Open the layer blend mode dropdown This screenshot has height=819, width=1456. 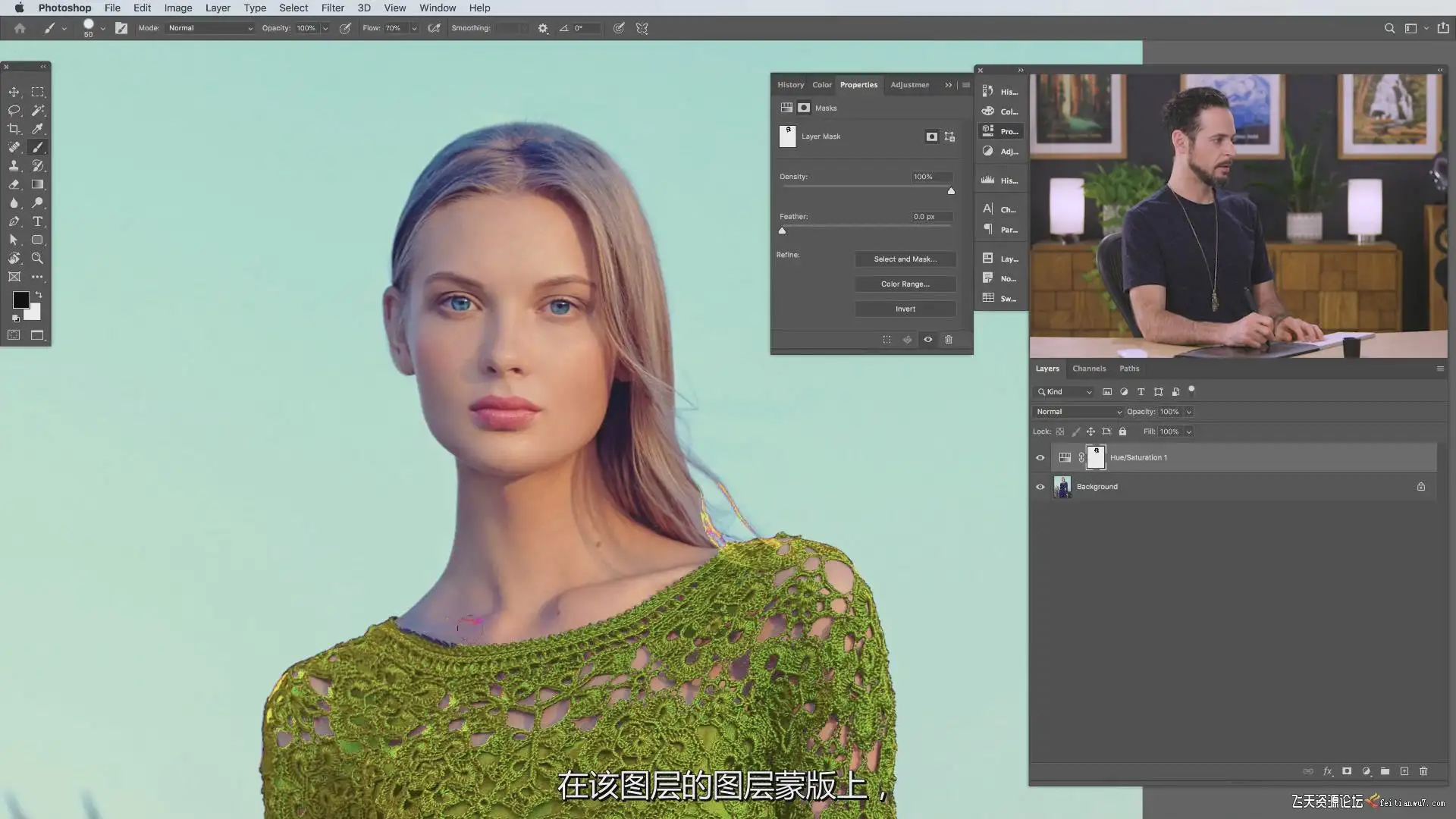tap(1078, 412)
